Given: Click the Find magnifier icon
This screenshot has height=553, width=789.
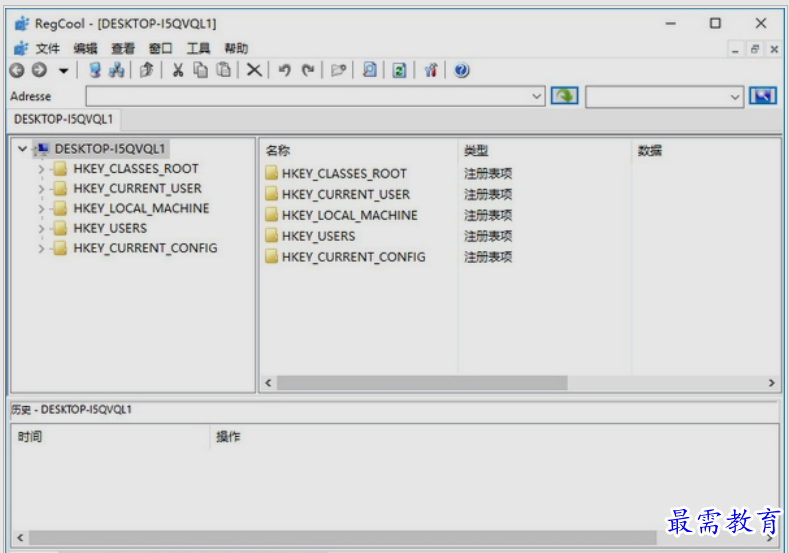Looking at the screenshot, I should pos(369,70).
